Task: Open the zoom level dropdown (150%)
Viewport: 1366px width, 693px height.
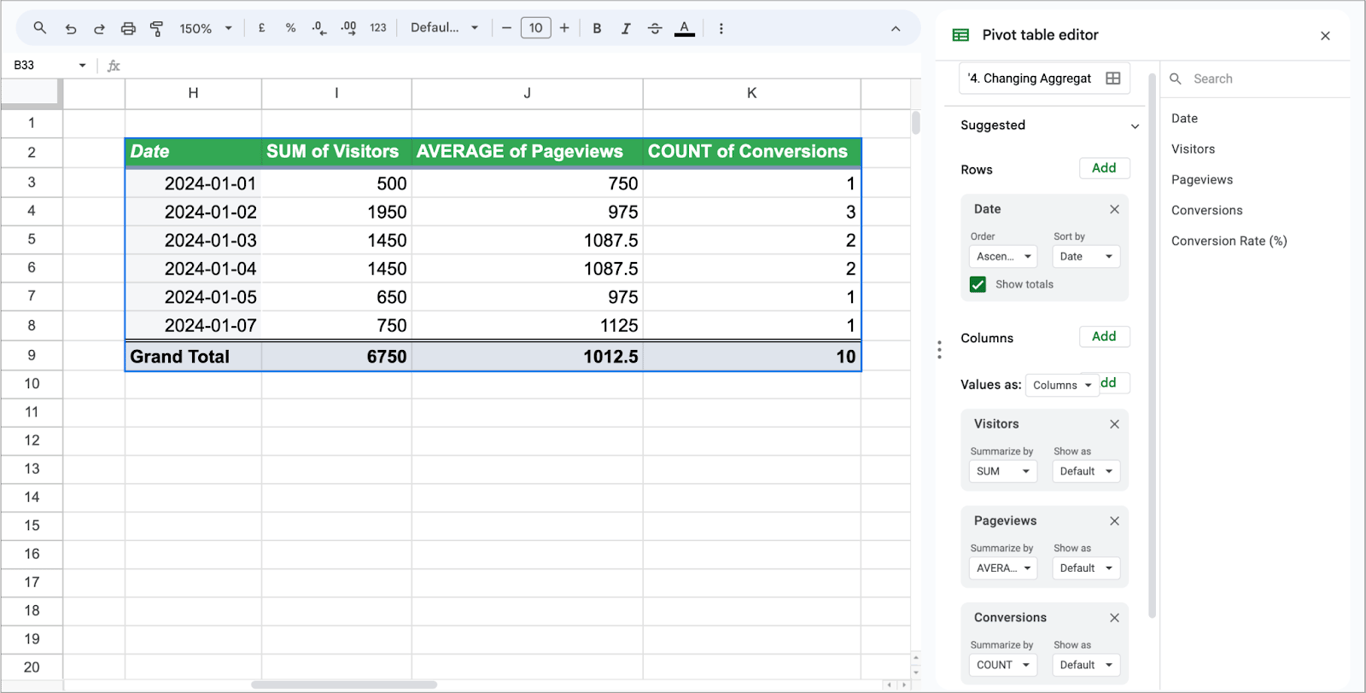Action: pos(205,28)
